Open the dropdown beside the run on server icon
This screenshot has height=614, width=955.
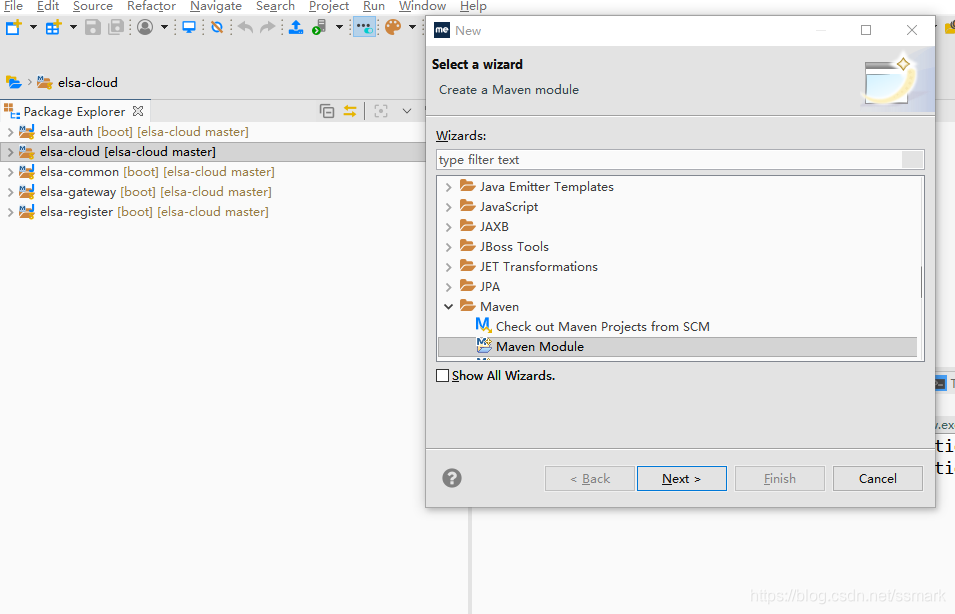[339, 27]
